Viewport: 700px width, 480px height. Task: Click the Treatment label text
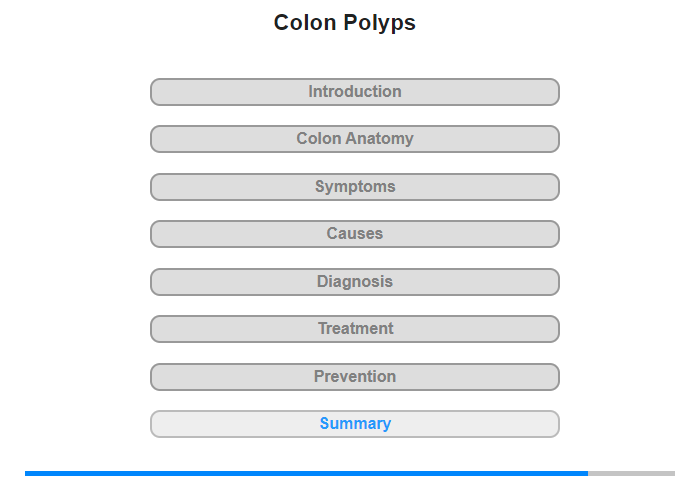[355, 329]
